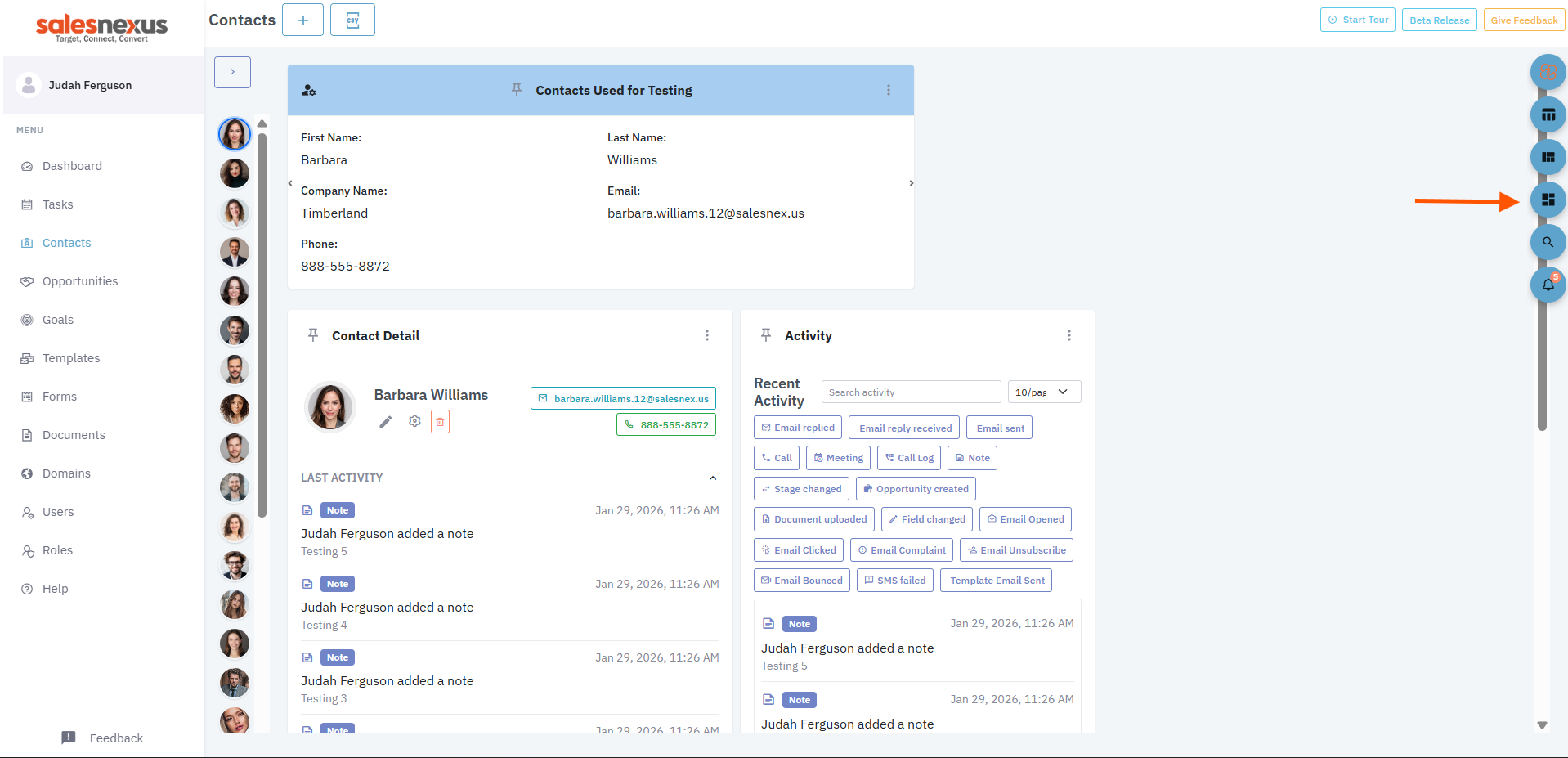The image size is (1568, 758).
Task: Open Opportunities in the sidebar menu
Action: tap(80, 281)
